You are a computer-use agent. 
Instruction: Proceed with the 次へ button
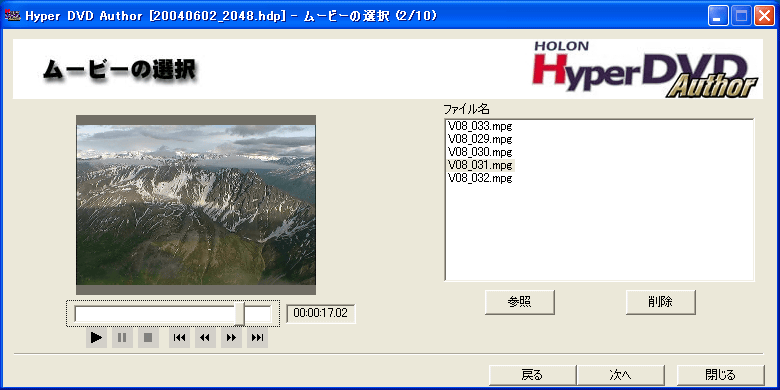620,375
